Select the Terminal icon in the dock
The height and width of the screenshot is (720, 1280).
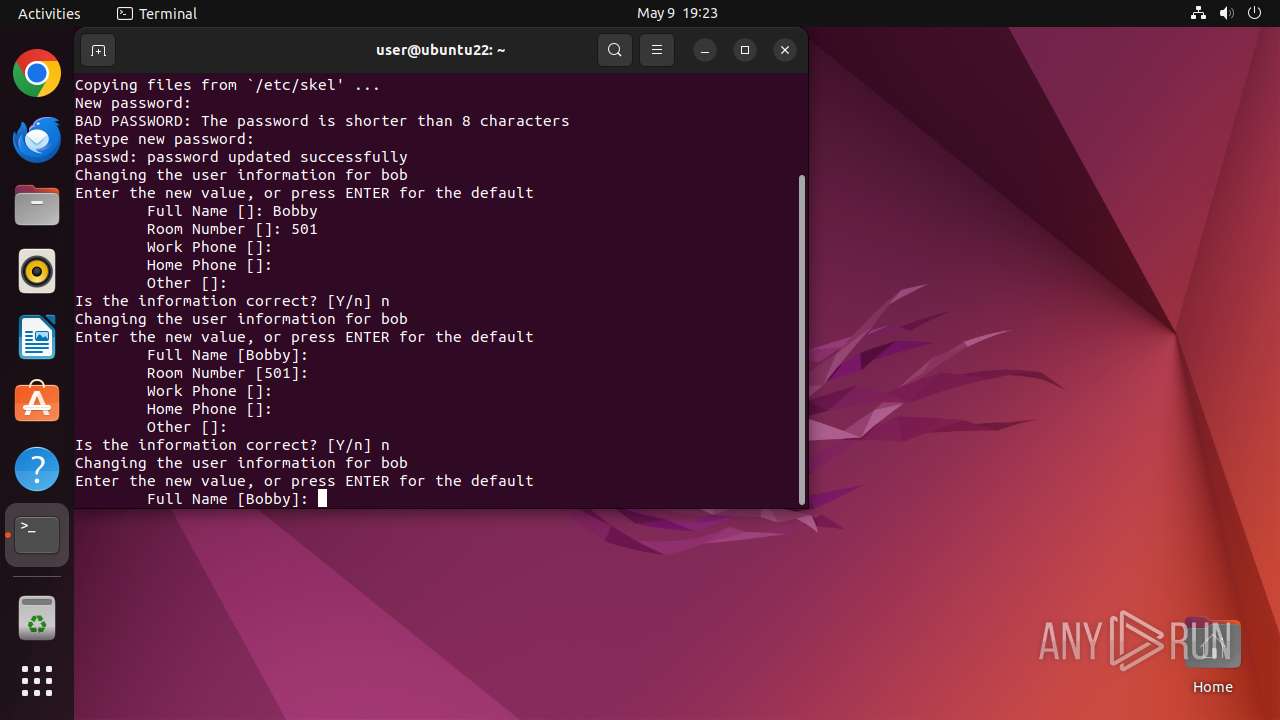click(37, 535)
